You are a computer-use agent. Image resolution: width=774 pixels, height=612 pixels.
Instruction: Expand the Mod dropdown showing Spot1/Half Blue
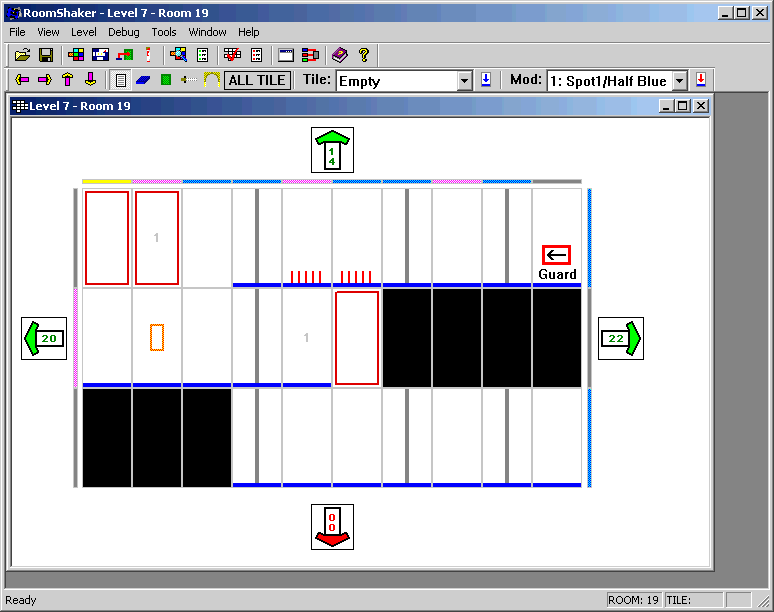pos(680,81)
